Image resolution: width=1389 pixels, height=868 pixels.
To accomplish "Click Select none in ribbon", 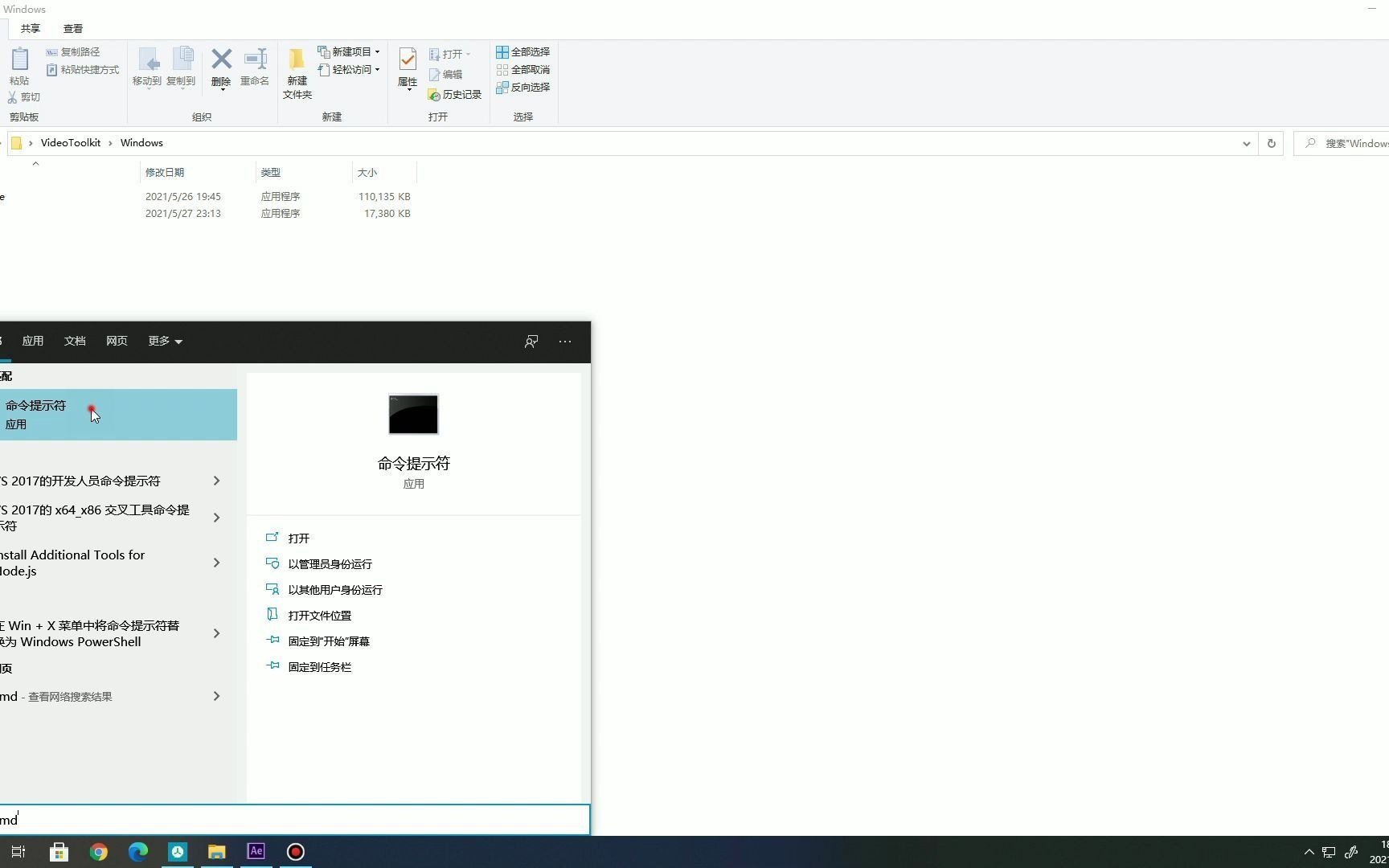I will (523, 70).
